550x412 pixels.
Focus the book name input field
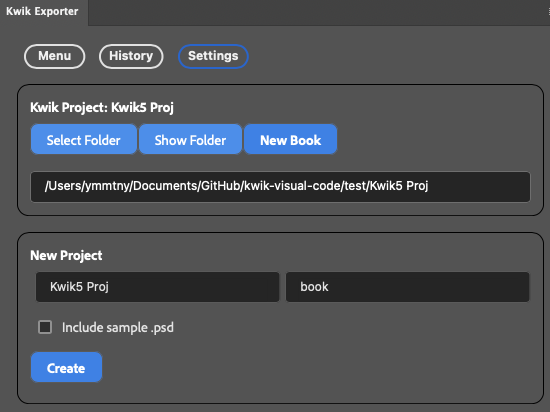408,287
